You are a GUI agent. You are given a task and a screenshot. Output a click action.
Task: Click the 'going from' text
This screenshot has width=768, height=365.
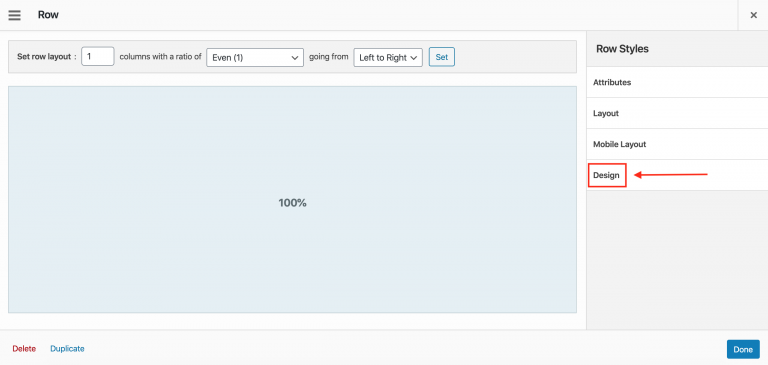[x=329, y=57]
